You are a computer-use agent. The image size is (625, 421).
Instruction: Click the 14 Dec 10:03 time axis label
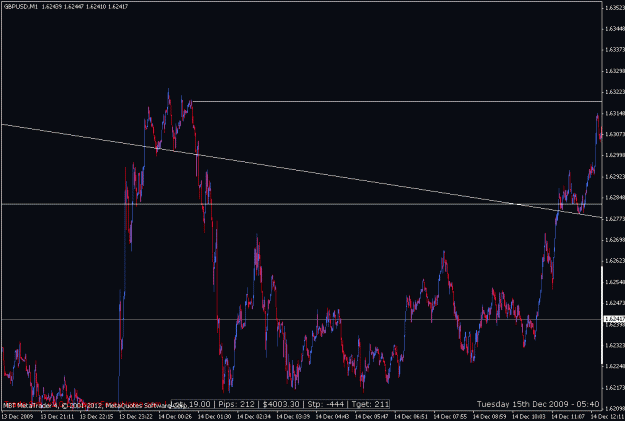(x=529, y=417)
